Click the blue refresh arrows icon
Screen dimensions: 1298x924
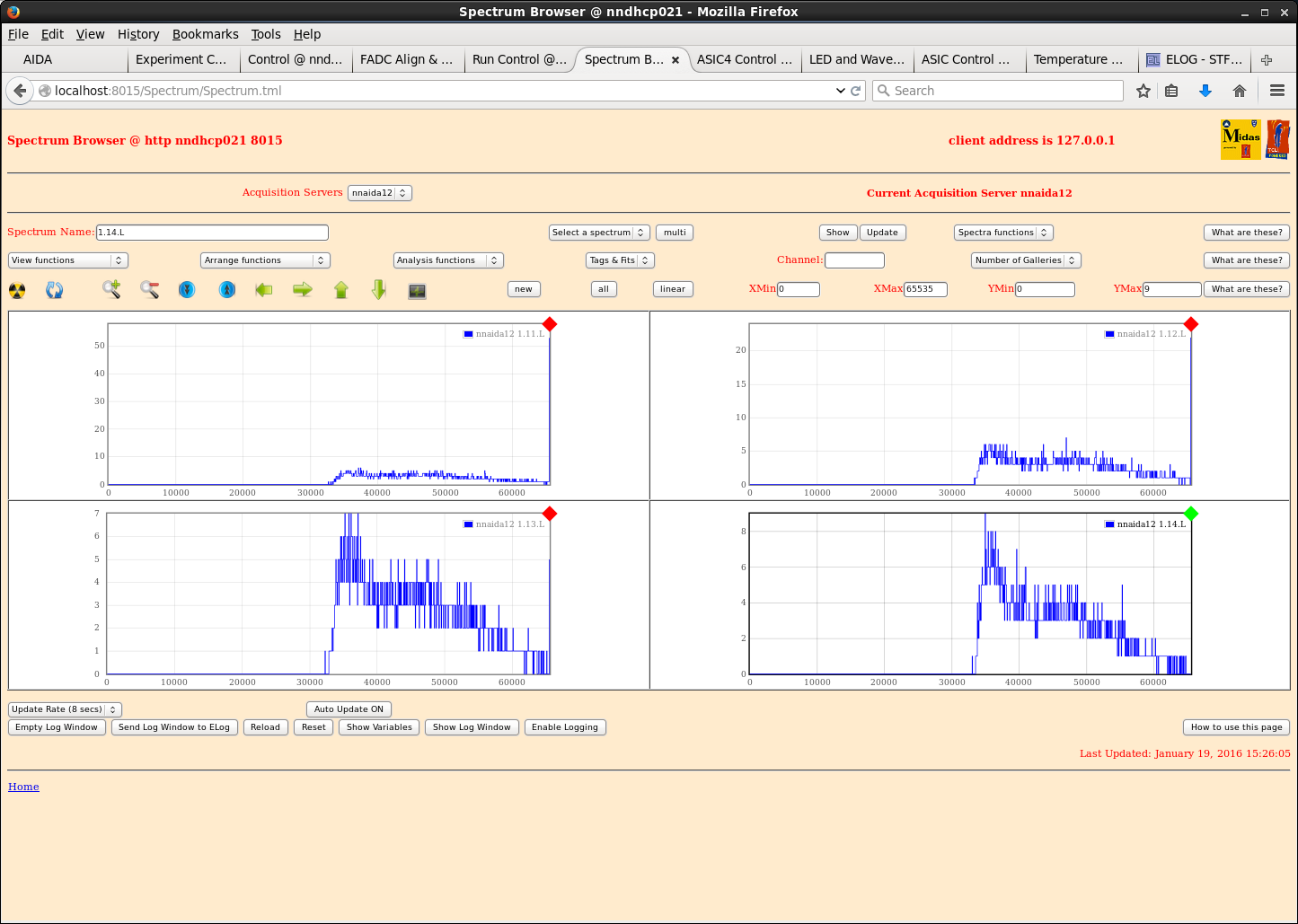coord(55,290)
